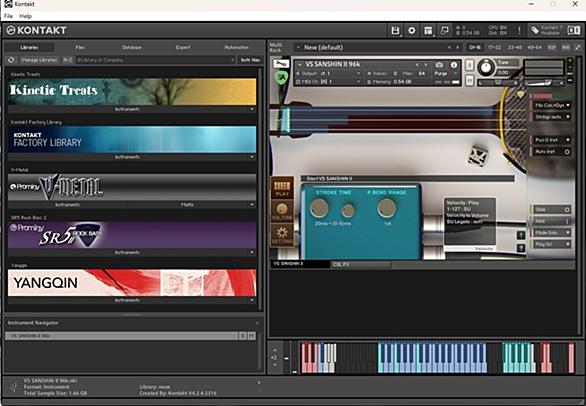Screen dimensions: 586x406
Task: Show Yangqin Instruments list
Action: [127, 300]
